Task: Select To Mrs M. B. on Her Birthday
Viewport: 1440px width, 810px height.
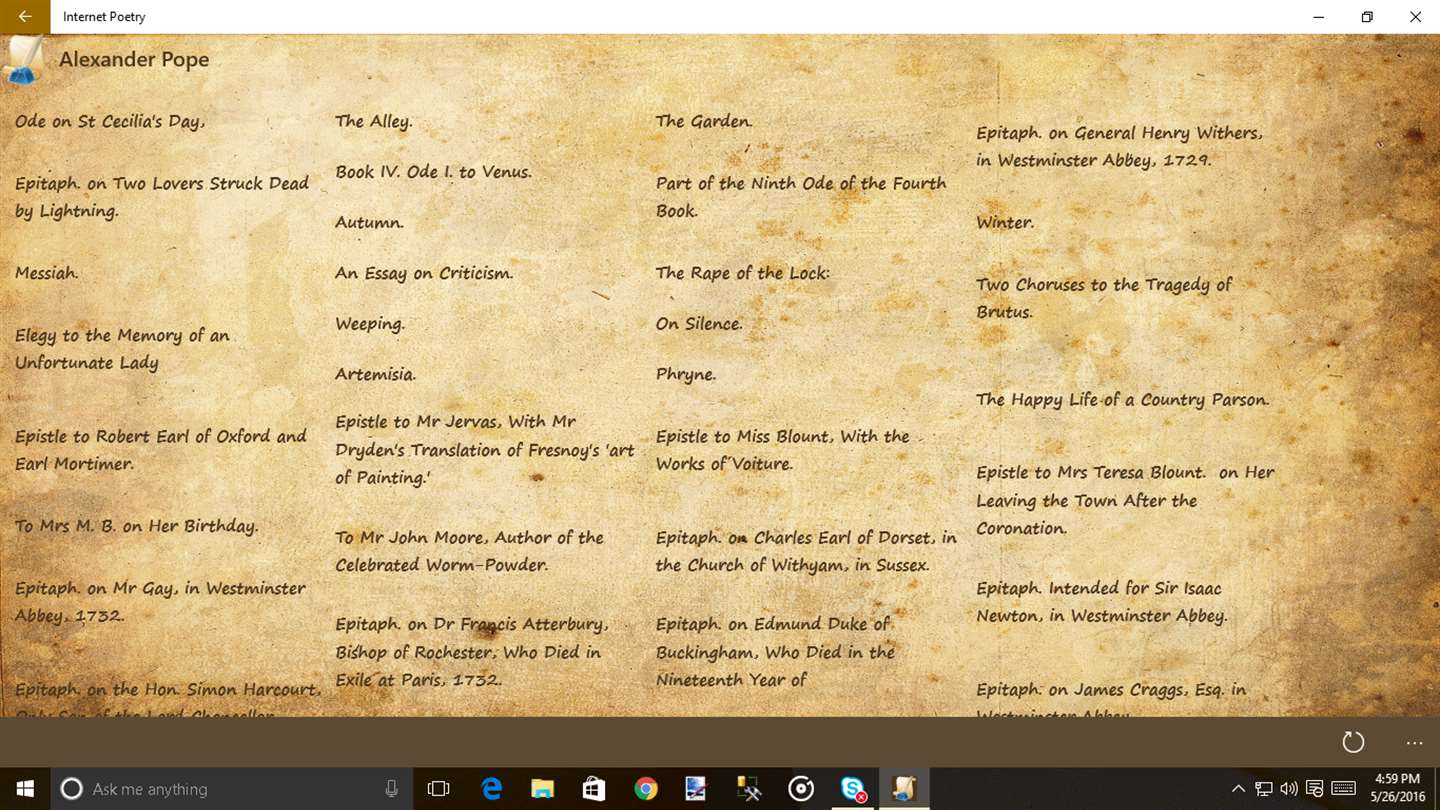Action: (x=136, y=526)
